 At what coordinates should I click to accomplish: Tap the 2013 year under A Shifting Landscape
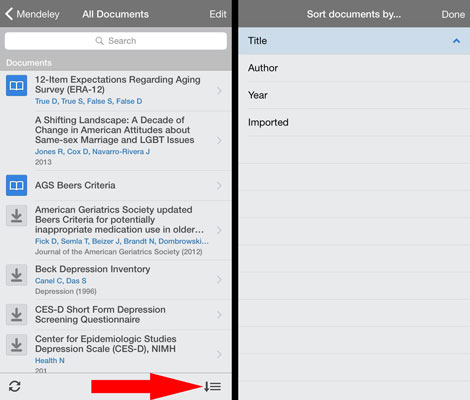coord(43,162)
